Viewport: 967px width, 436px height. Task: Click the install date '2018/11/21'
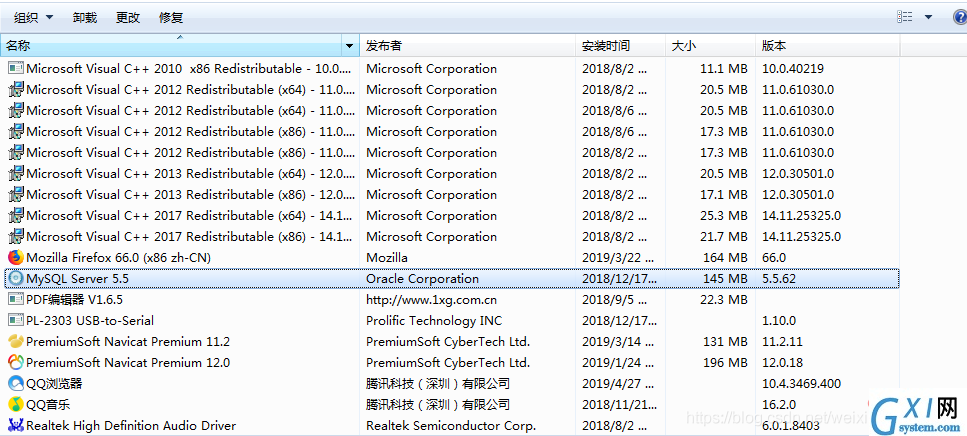tap(619, 404)
